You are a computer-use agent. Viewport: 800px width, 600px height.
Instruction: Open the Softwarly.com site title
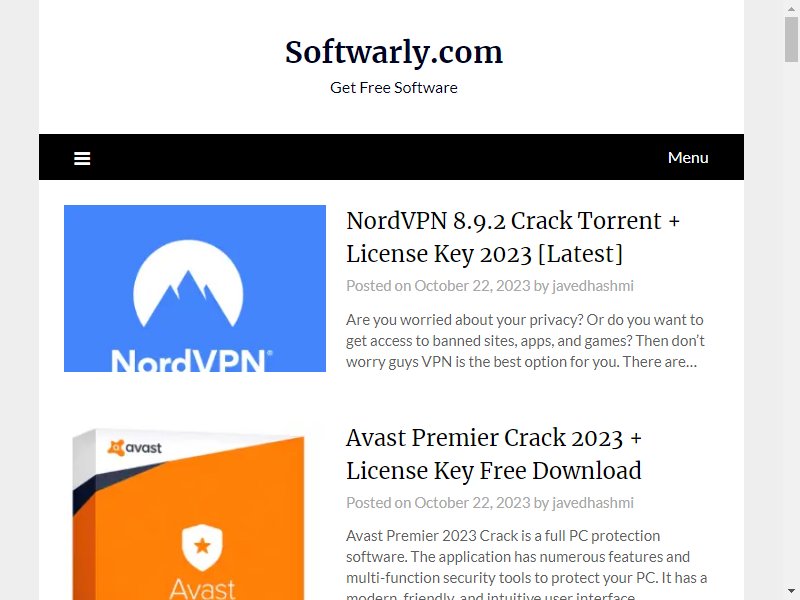tap(394, 53)
